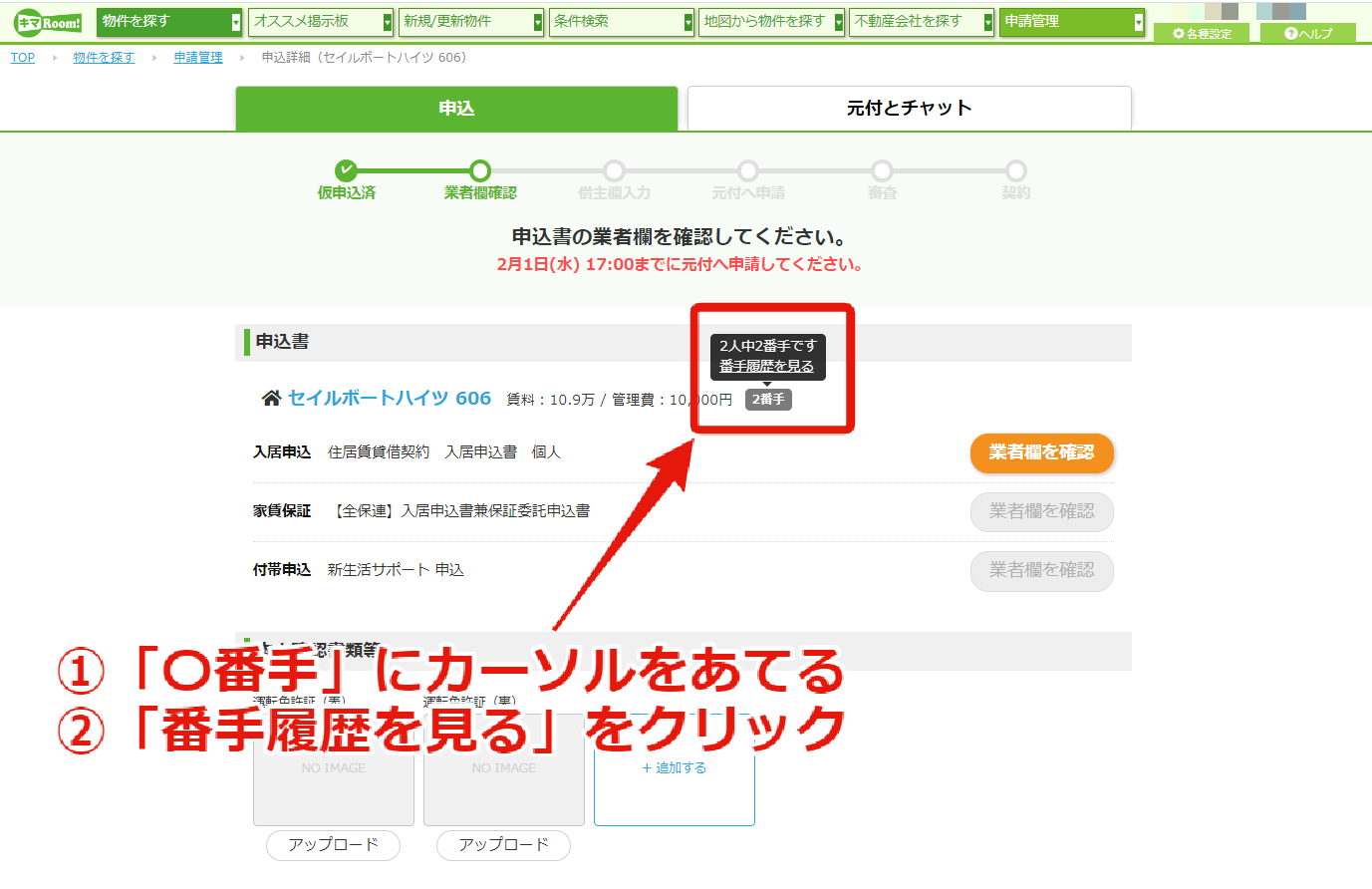Go to 申請管理 breadcrumb link

point(198,58)
